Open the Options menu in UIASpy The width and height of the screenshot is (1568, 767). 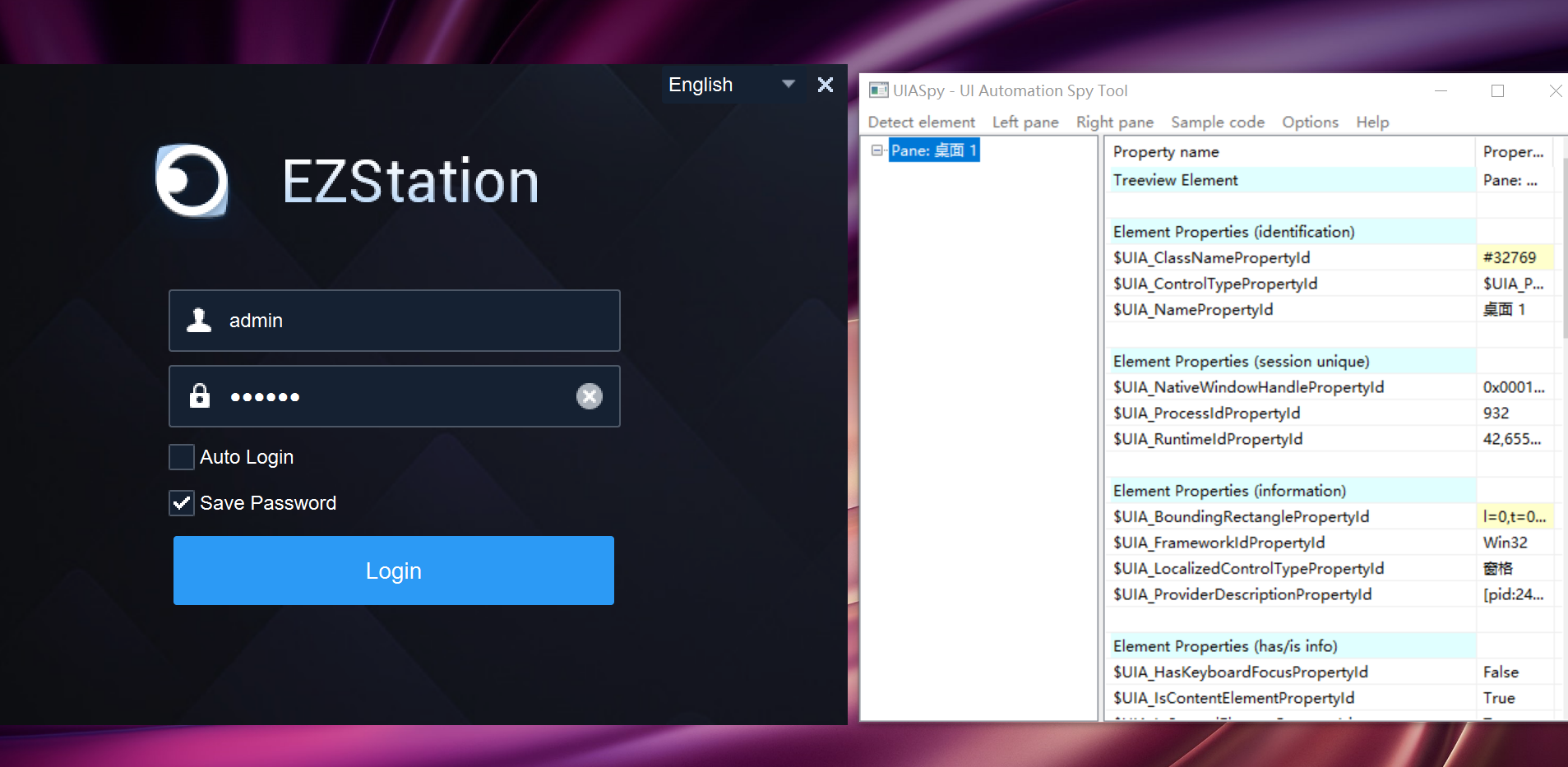[1310, 122]
